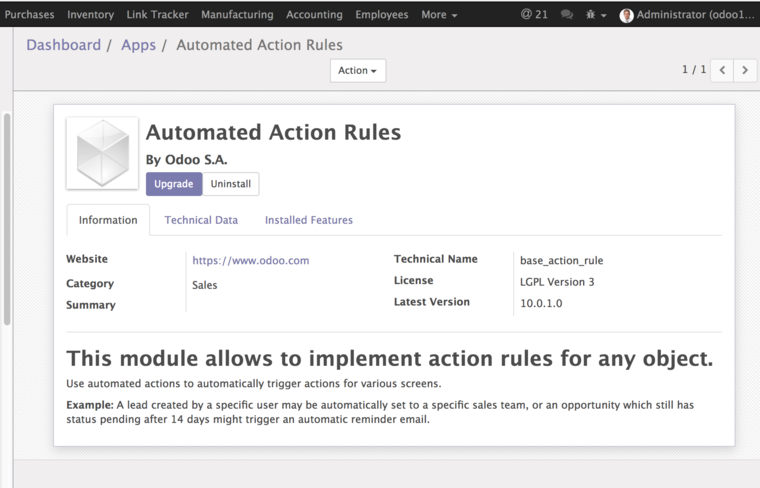This screenshot has width=760, height=488.
Task: Click the Upgrade button
Action: pyautogui.click(x=174, y=184)
